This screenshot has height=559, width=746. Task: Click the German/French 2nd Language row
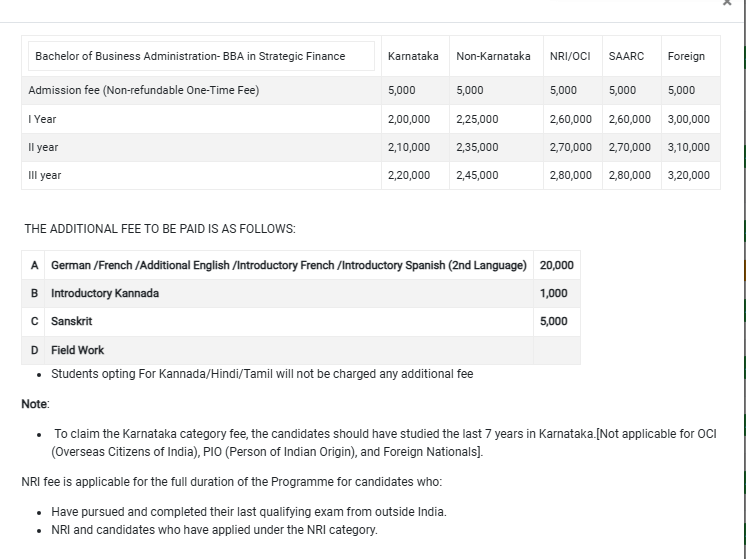click(288, 265)
